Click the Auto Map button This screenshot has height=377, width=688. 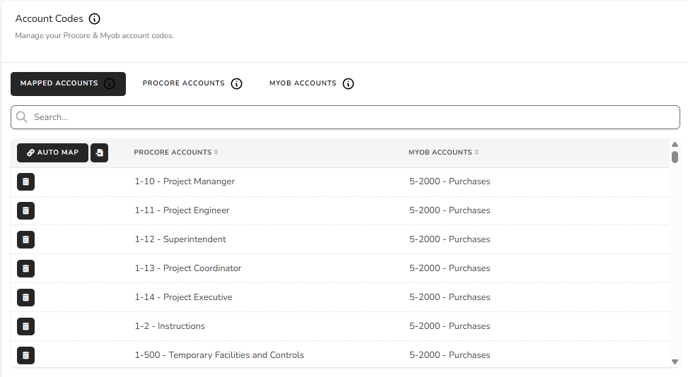(53, 153)
